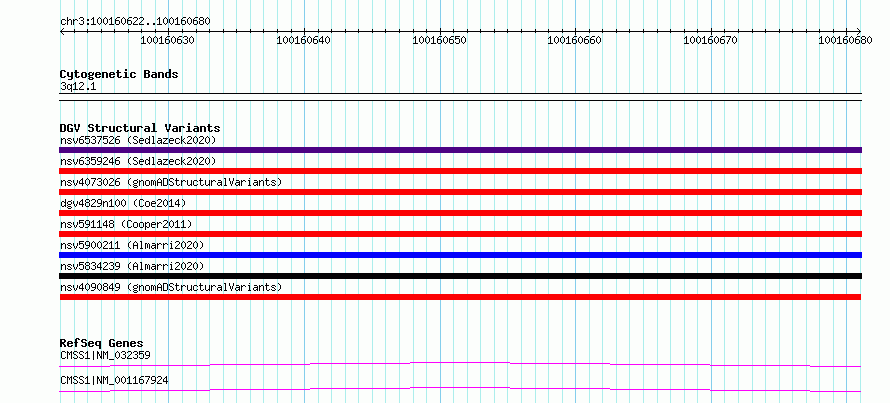This screenshot has width=890, height=403.
Task: Click the CMSS1|NM_001167924 gene label
Action: tap(114, 380)
